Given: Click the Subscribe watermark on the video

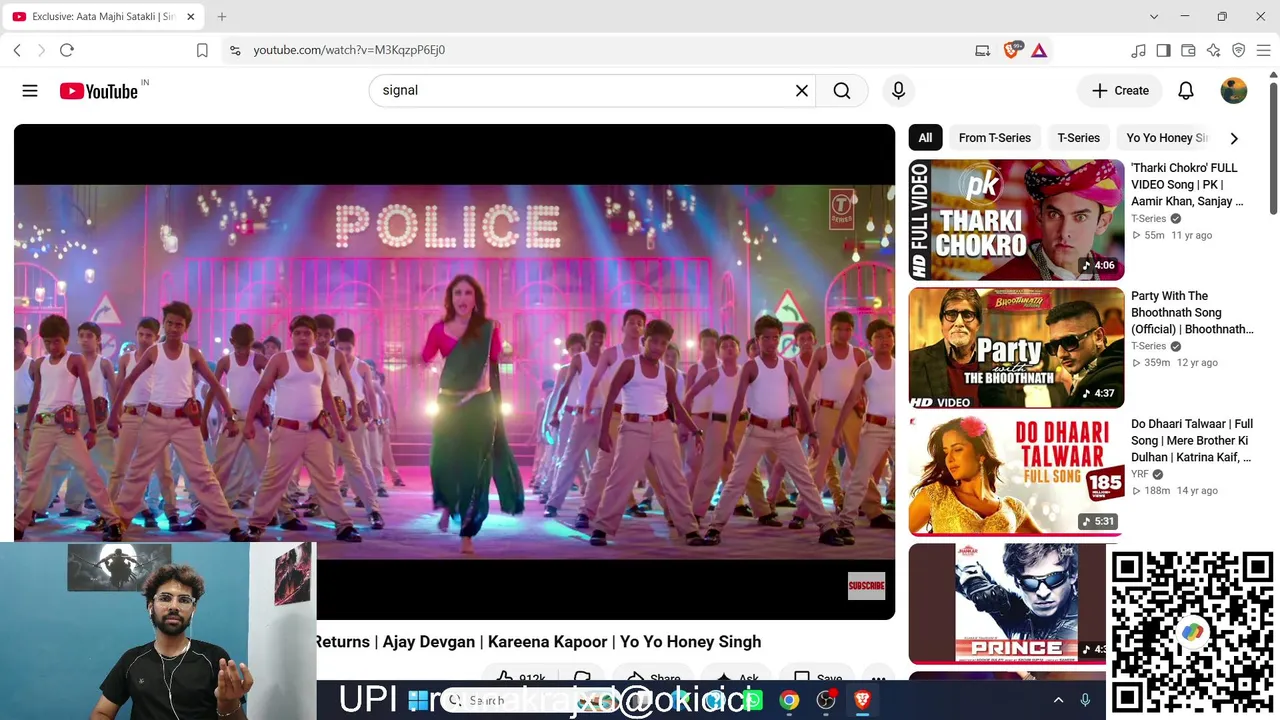Looking at the screenshot, I should [x=866, y=586].
